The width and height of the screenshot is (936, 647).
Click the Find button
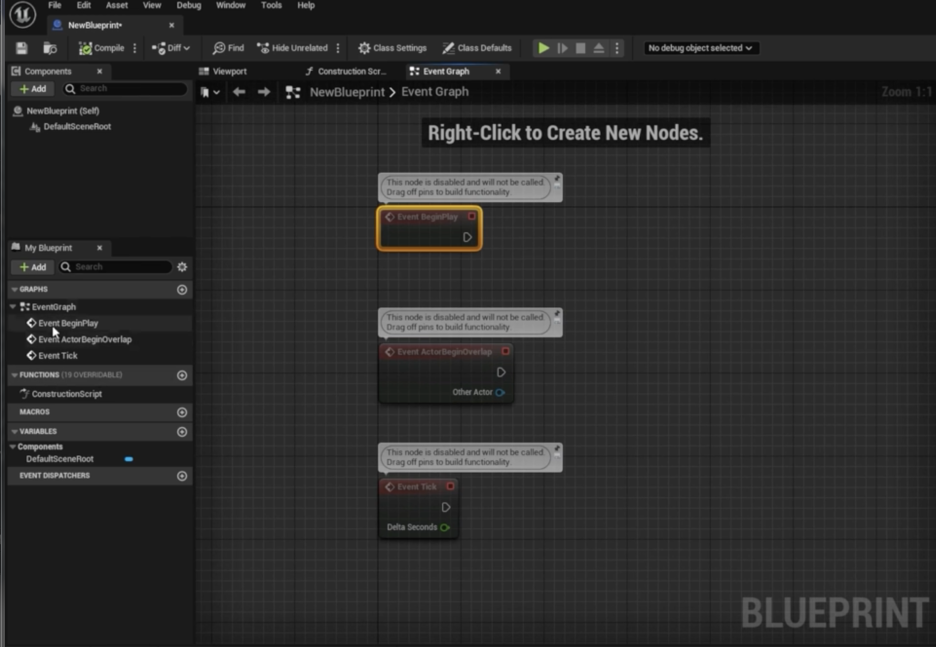pos(228,48)
